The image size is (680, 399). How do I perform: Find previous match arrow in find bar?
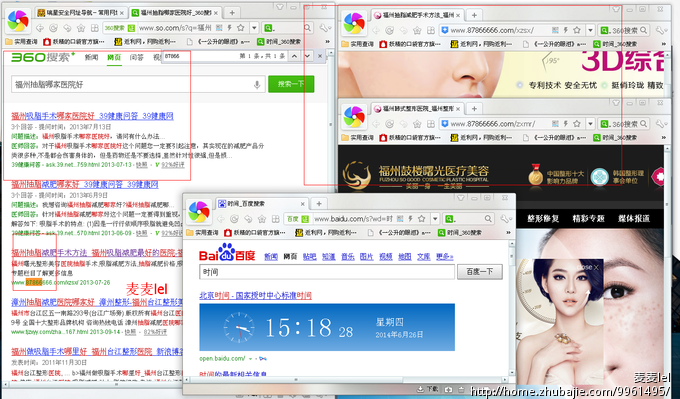(294, 56)
